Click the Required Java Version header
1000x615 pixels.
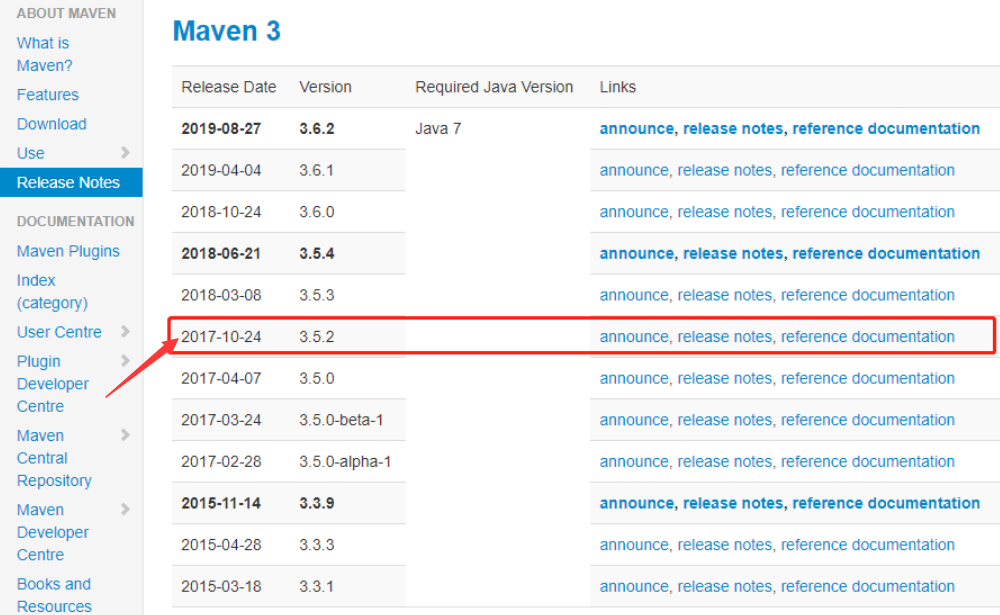(x=494, y=87)
